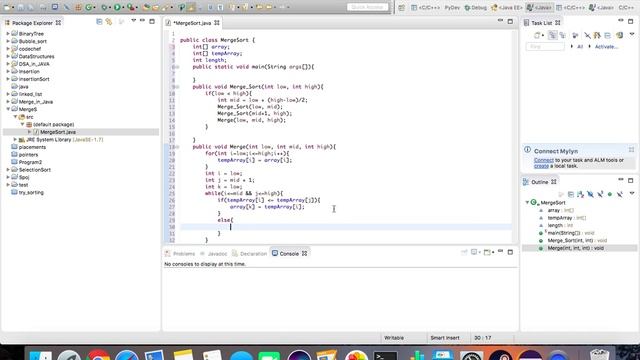
Task: Open the New wizard toolbar icon
Action: 7,7
